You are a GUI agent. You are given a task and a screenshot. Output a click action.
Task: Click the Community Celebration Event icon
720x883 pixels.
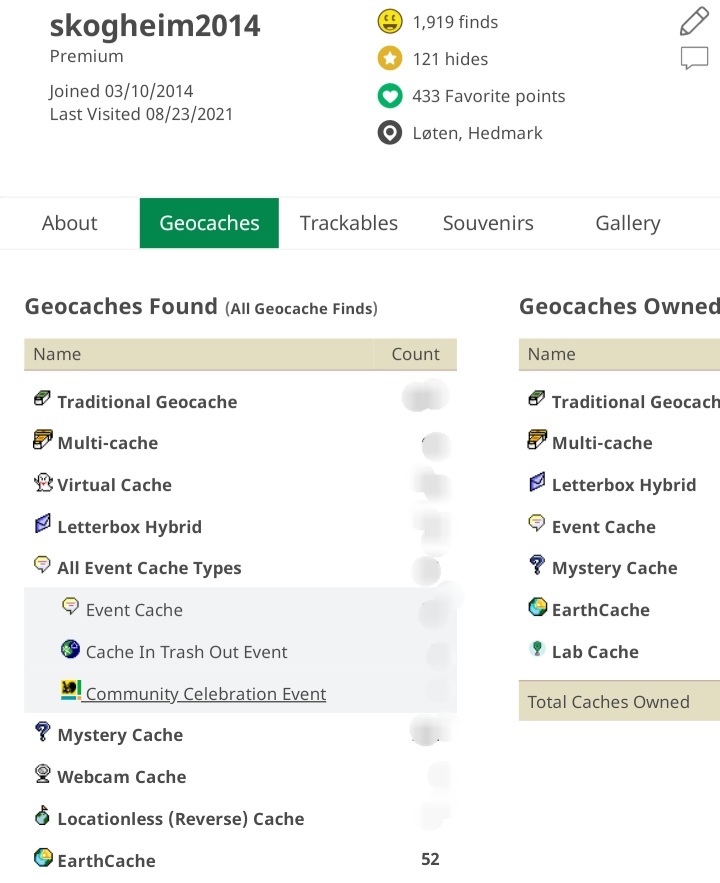click(x=71, y=690)
